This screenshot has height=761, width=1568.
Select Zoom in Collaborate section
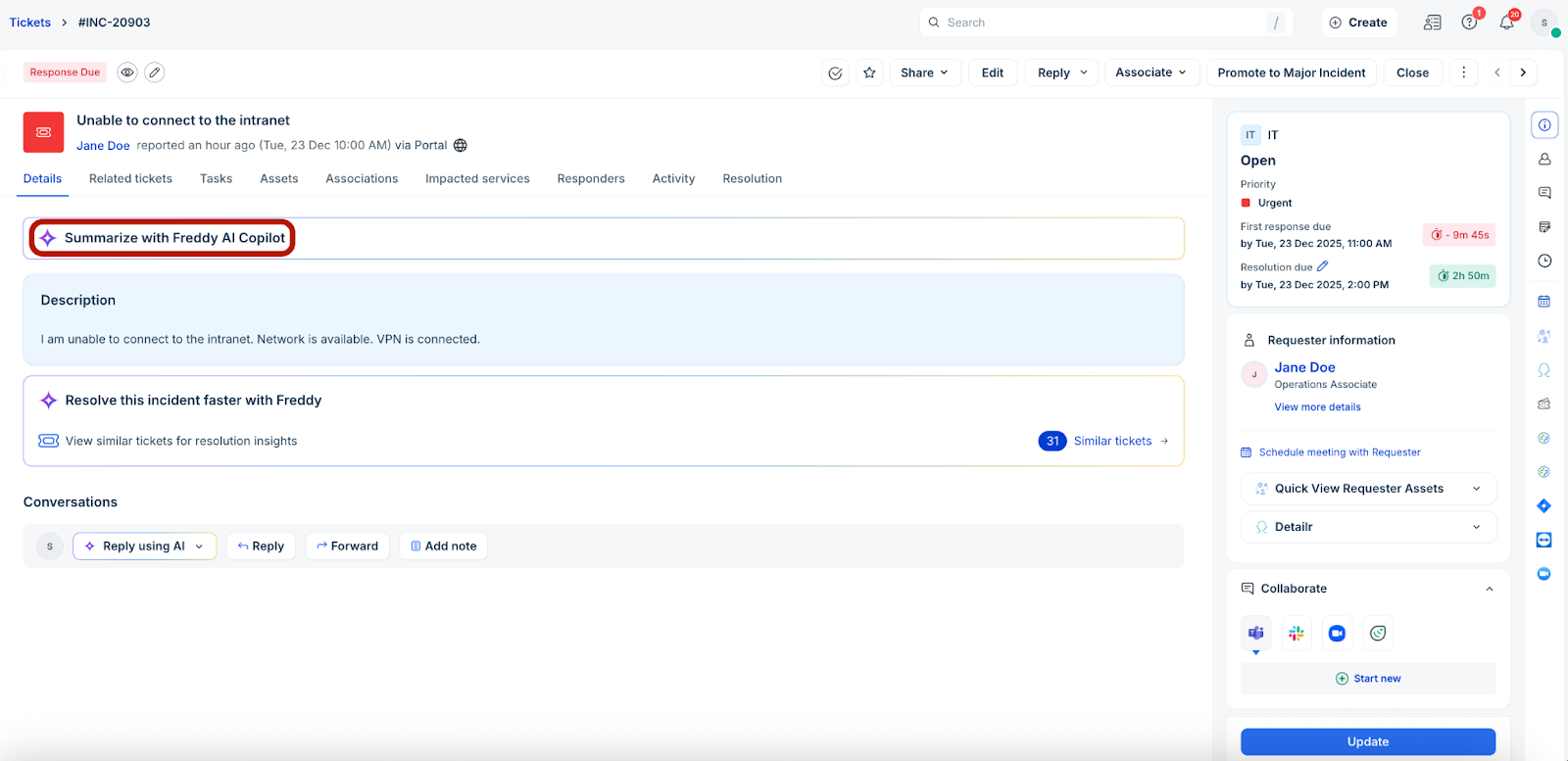[x=1337, y=633]
